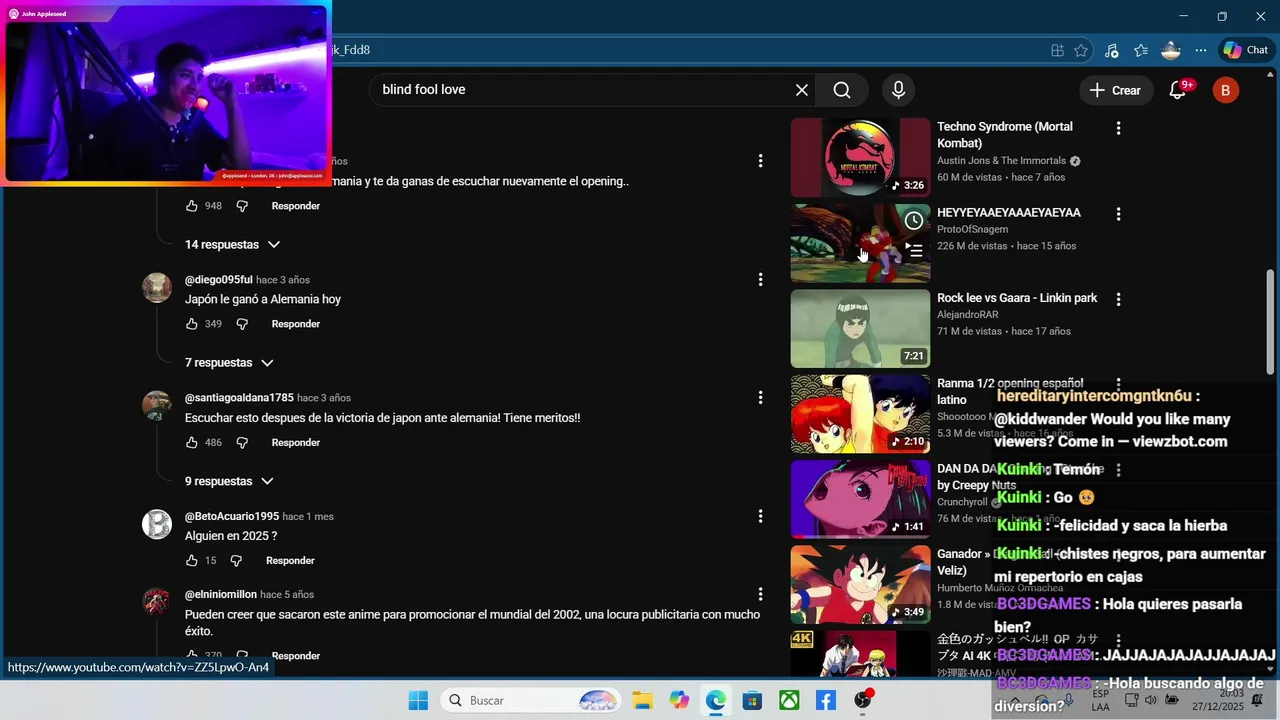Open options menu for @santiagoaldana1785 comment
This screenshot has height=720, width=1280.
760,397
